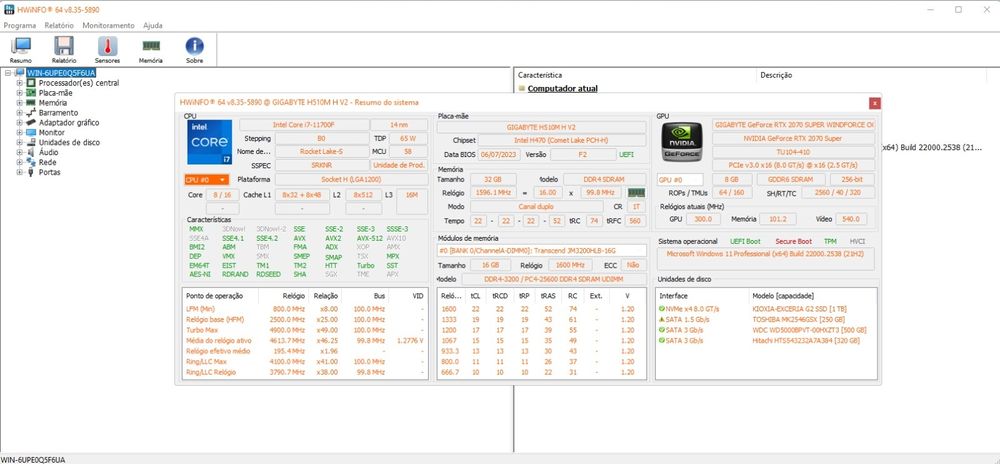The height and width of the screenshot is (464, 1000).
Task: Click the Adaptador gráfico tree icon
Action: tap(31, 122)
